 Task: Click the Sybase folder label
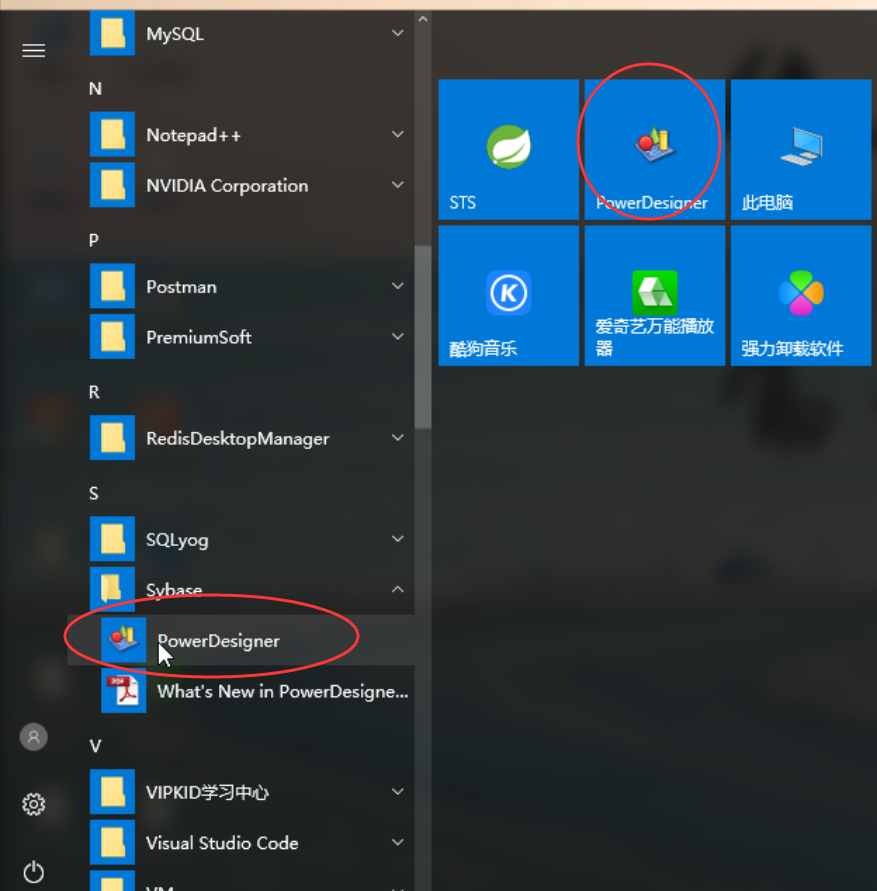[174, 590]
